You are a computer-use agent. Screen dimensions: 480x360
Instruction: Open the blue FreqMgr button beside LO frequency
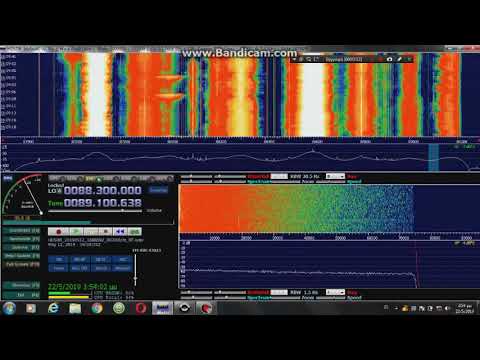click(x=158, y=190)
